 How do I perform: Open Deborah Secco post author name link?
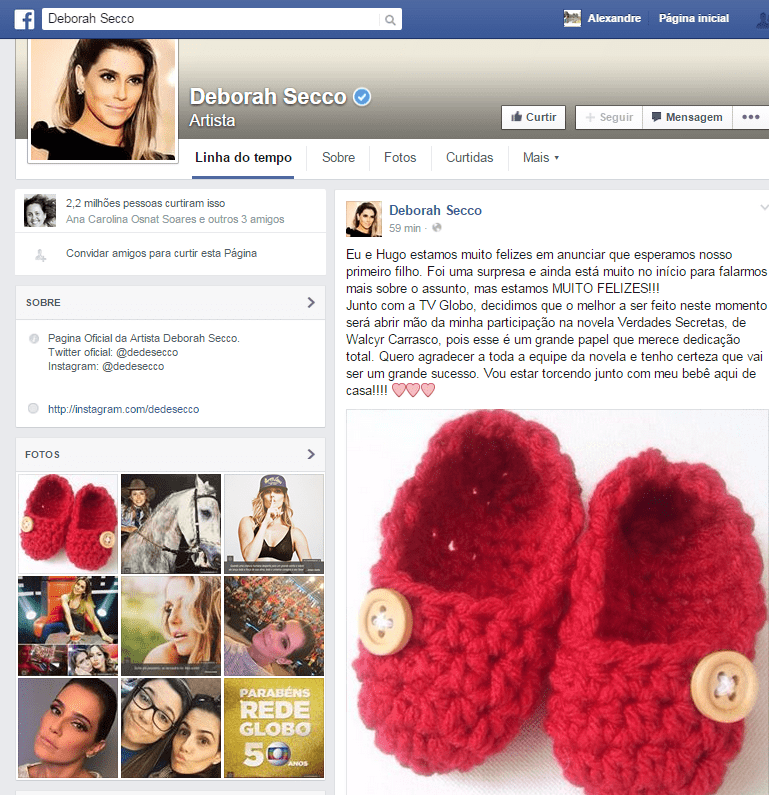435,210
